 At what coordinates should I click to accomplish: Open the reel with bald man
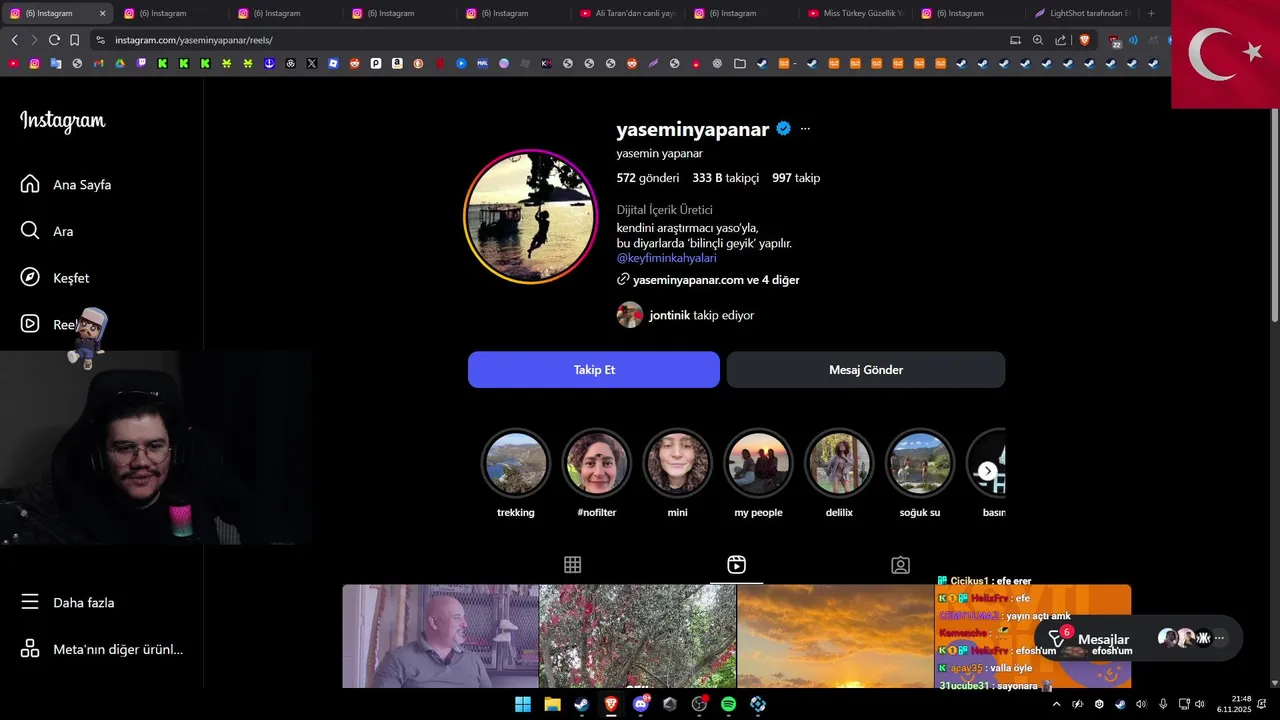point(440,636)
